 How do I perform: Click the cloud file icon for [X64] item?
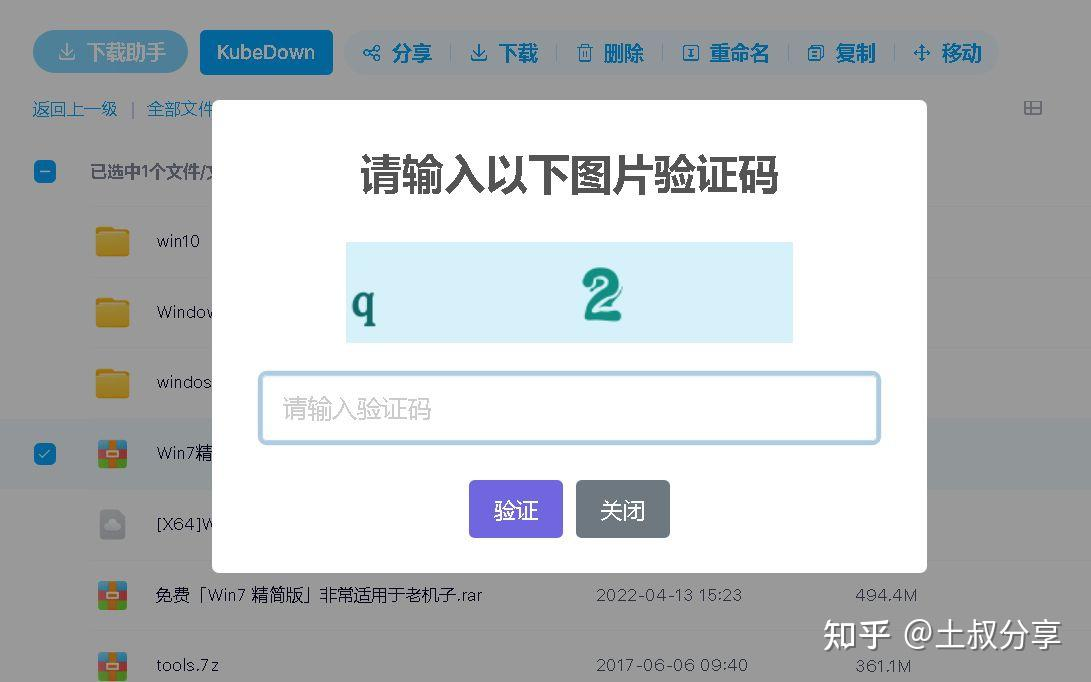pos(112,524)
